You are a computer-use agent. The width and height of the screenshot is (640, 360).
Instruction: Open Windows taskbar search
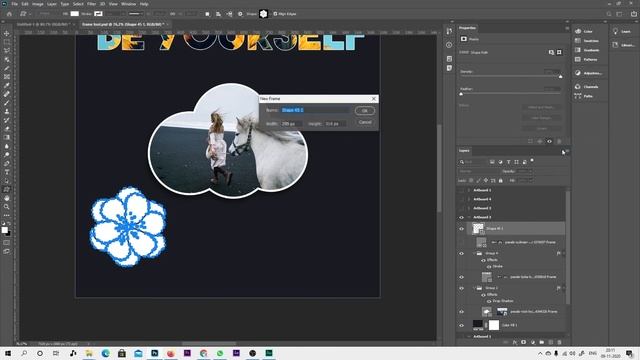24,353
